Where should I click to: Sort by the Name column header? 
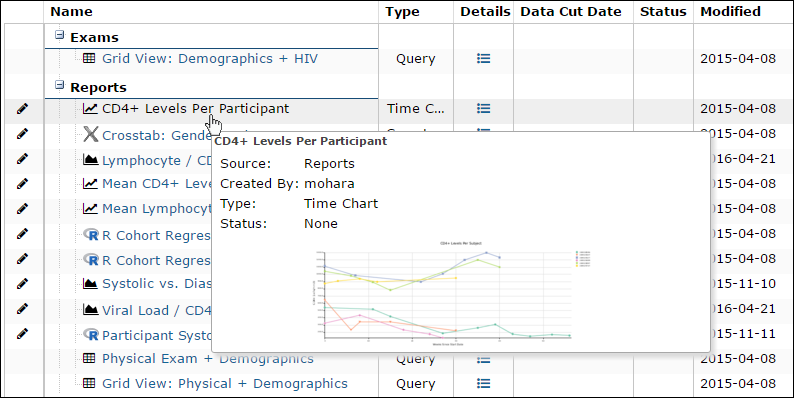coord(71,12)
